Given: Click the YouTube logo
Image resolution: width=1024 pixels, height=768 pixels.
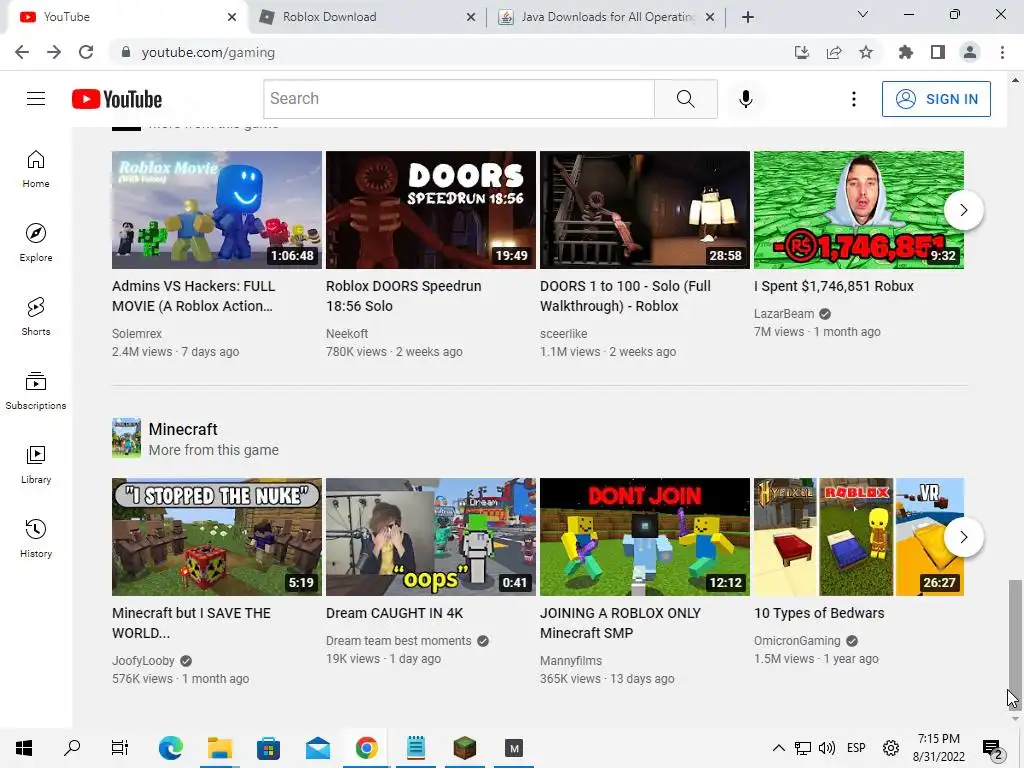Looking at the screenshot, I should click(117, 99).
